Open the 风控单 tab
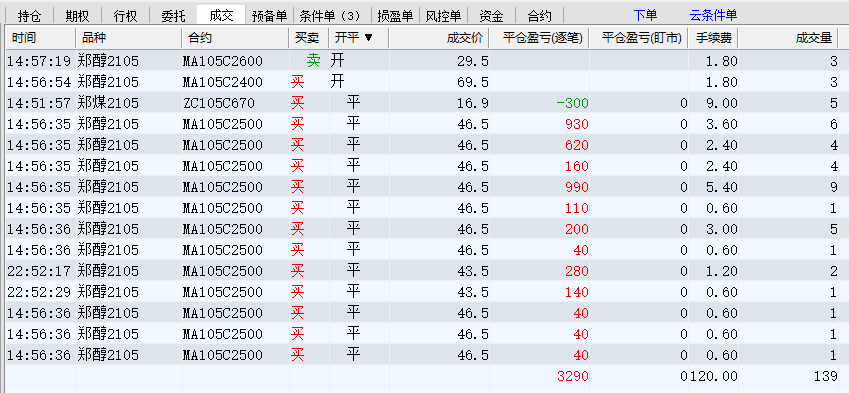 point(443,15)
